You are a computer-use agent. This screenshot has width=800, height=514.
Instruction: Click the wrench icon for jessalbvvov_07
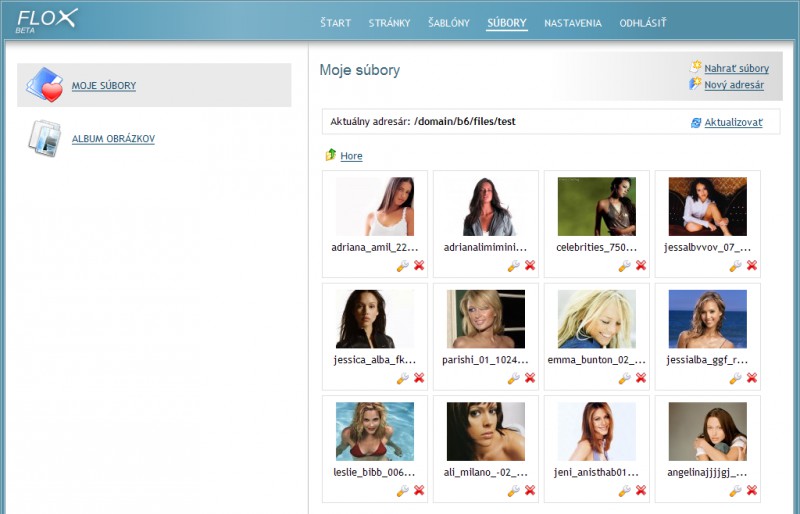[x=735, y=265]
